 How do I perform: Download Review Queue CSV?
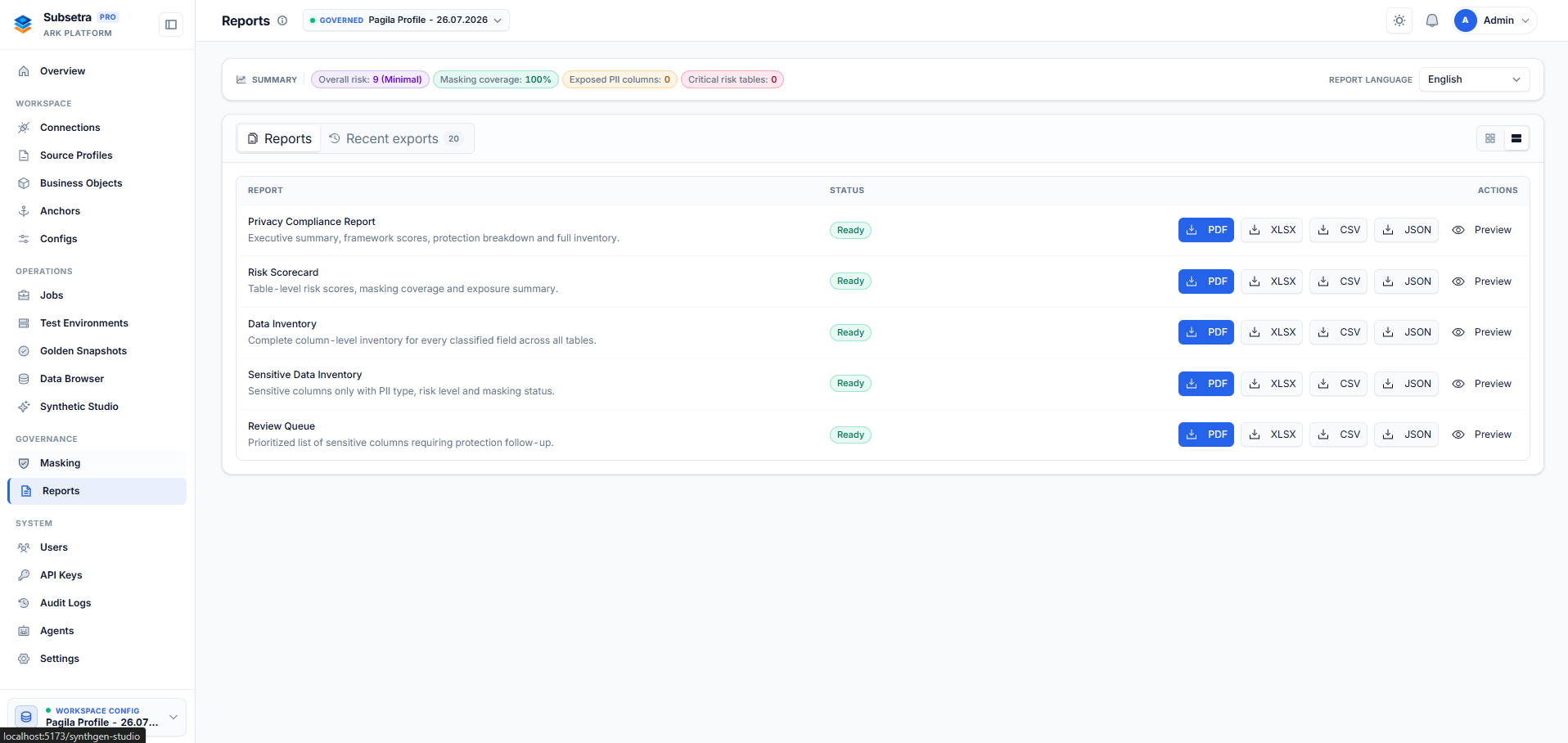1339,435
